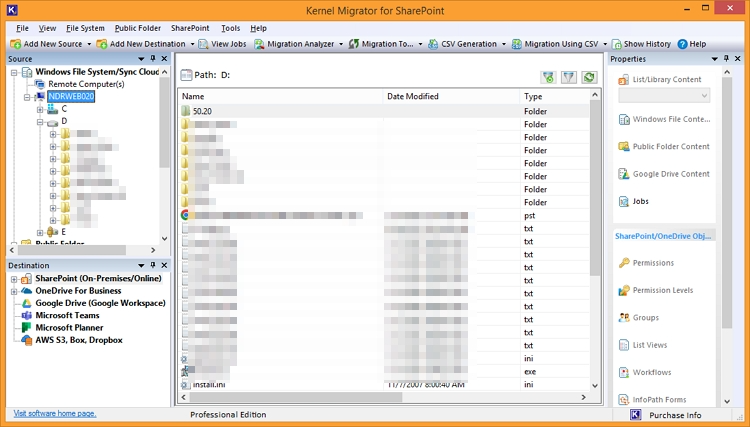Click the blue Help question mark icon
The image size is (750, 427).
tap(683, 44)
